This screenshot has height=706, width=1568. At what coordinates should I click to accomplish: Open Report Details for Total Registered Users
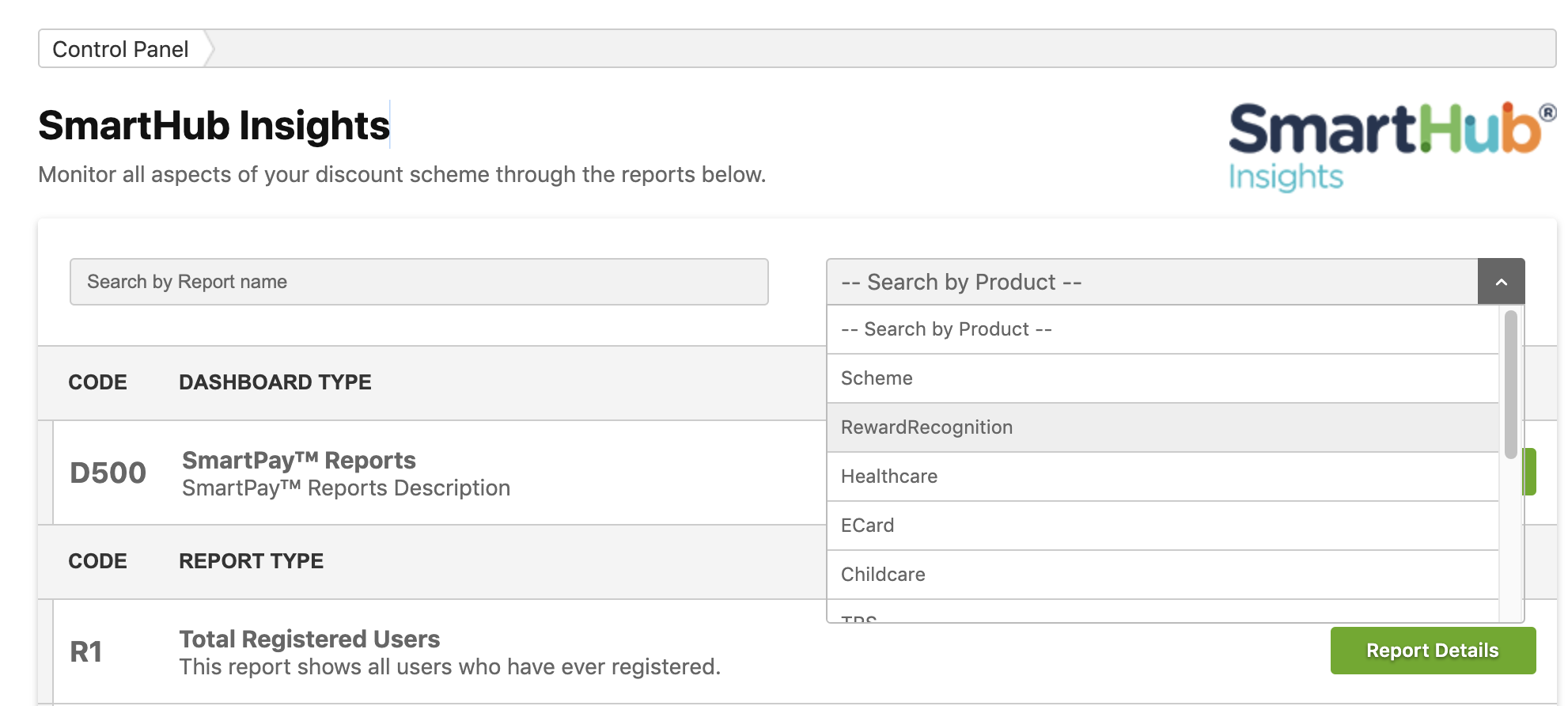[1433, 651]
